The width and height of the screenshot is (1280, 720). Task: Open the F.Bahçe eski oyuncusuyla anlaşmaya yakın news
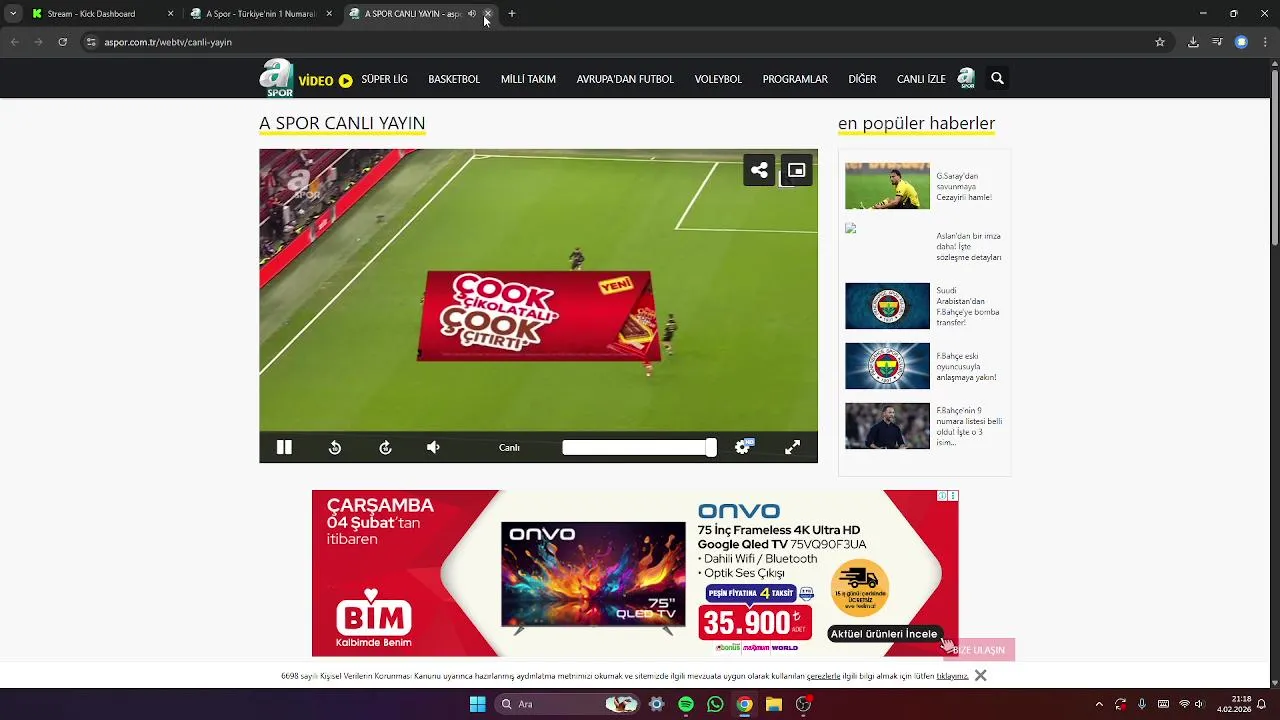(x=966, y=366)
